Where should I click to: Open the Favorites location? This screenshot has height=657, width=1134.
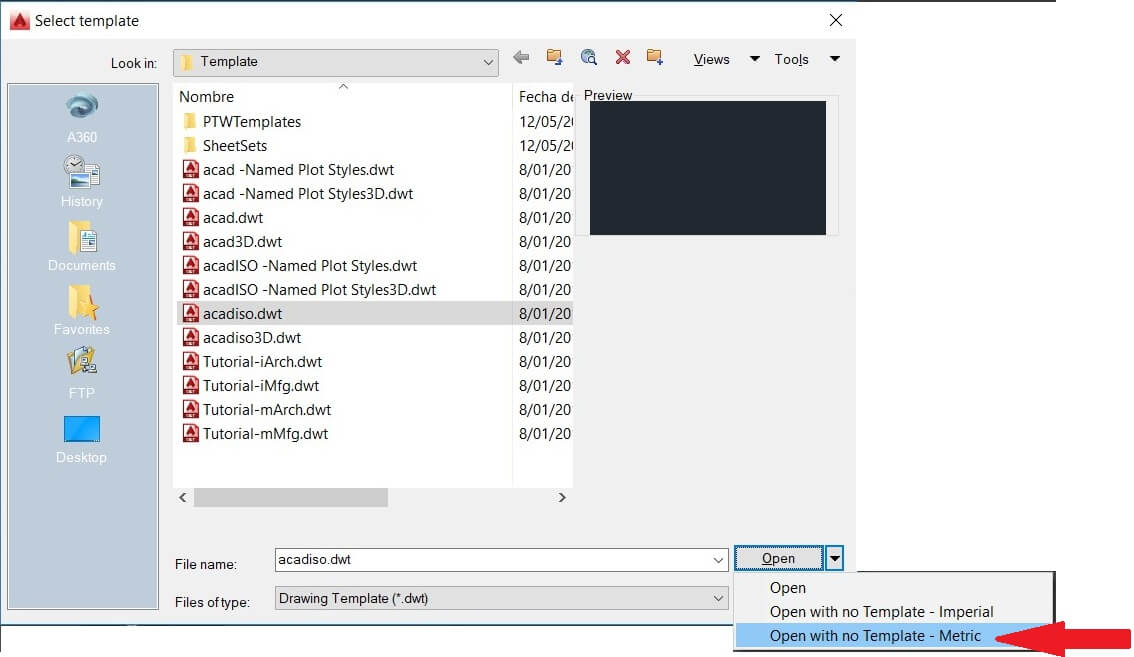click(x=82, y=310)
